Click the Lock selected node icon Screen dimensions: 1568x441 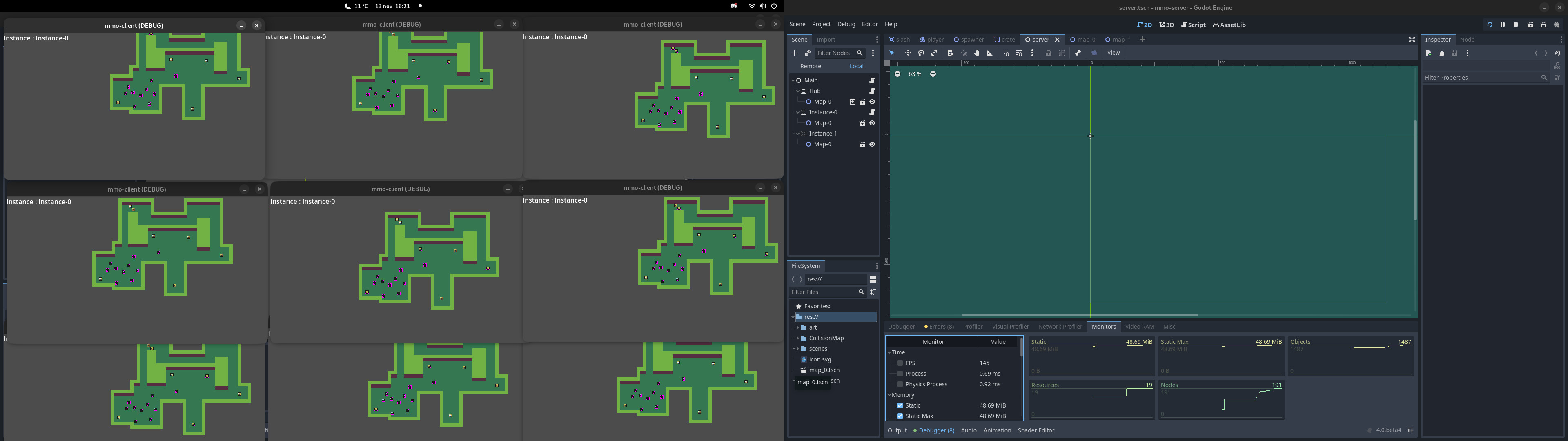[1048, 53]
